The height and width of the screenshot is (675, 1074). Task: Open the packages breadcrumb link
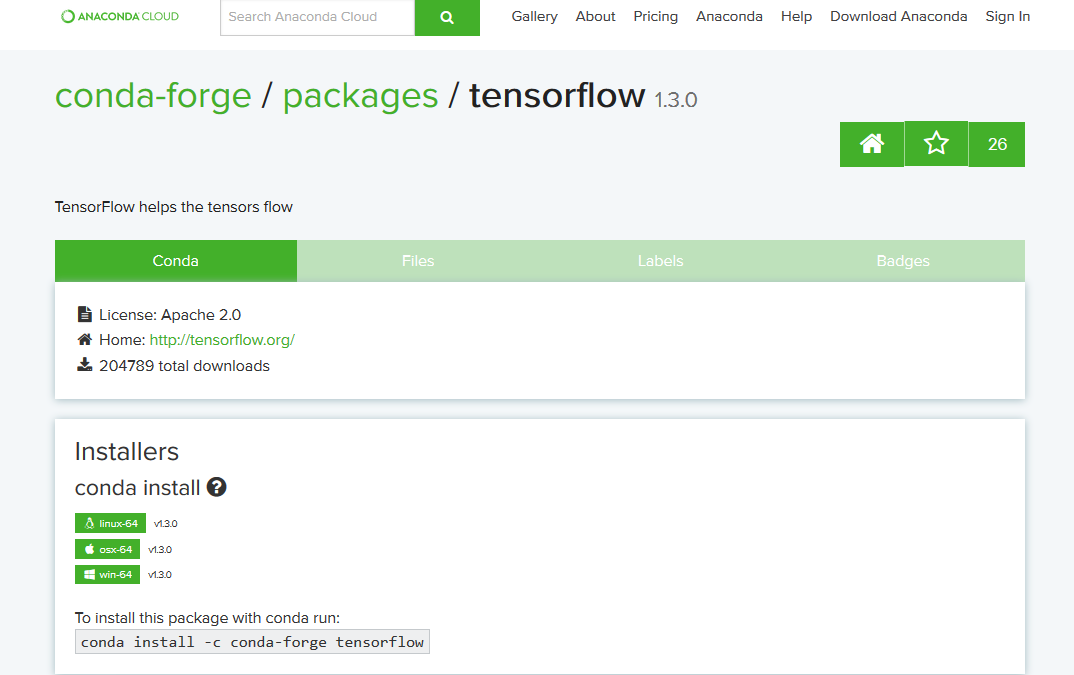point(360,95)
